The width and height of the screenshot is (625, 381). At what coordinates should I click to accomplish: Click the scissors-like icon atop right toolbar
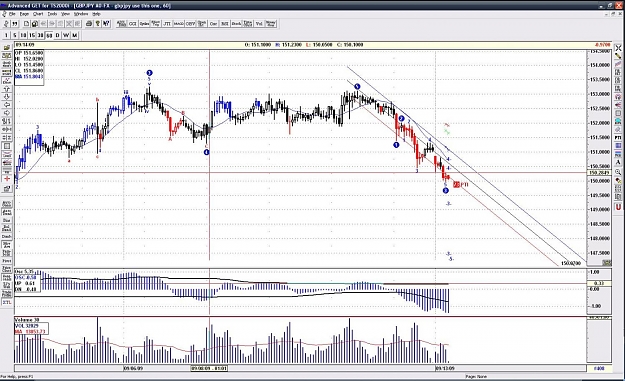click(618, 48)
